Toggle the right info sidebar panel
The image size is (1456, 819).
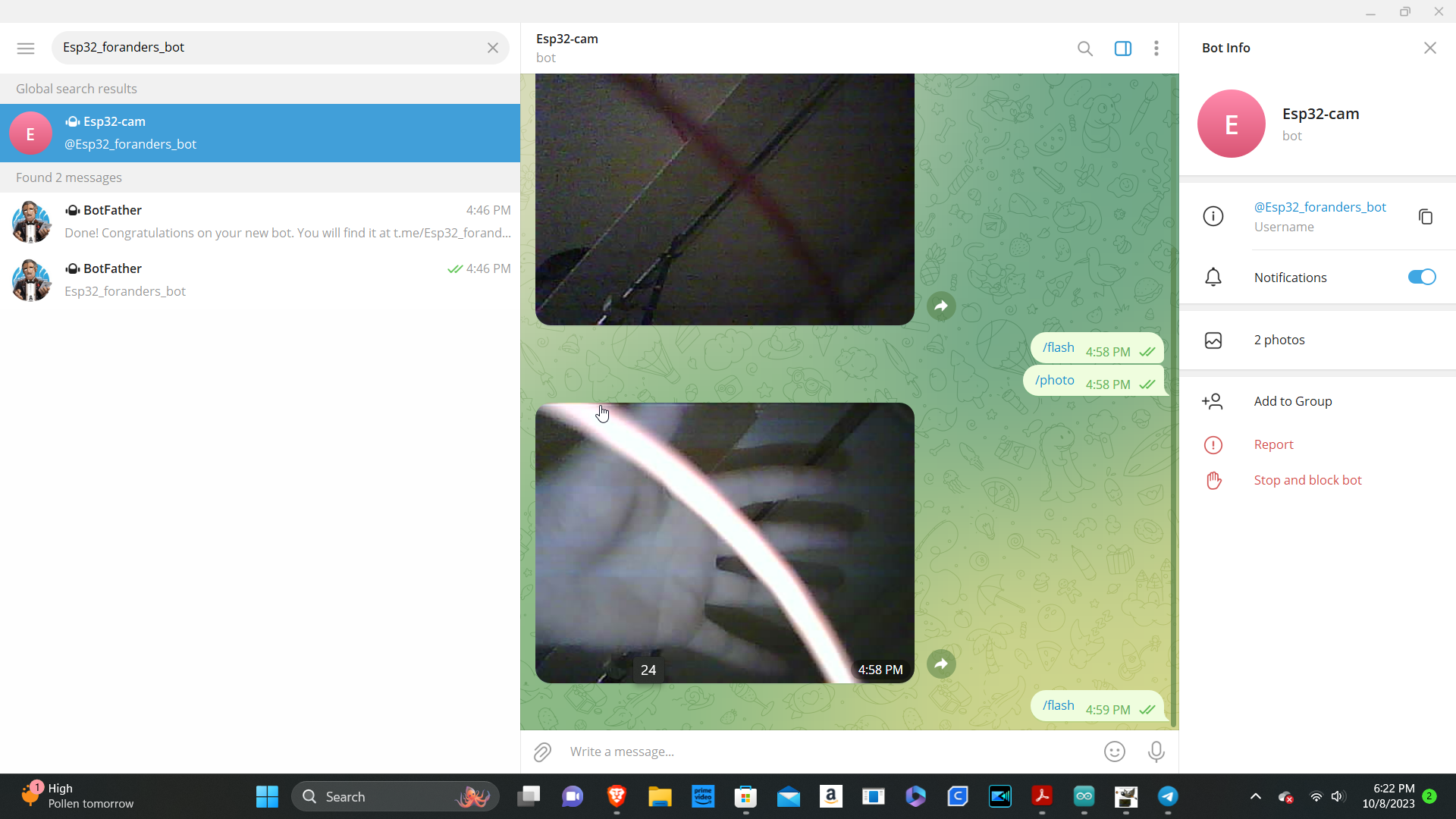1122,49
